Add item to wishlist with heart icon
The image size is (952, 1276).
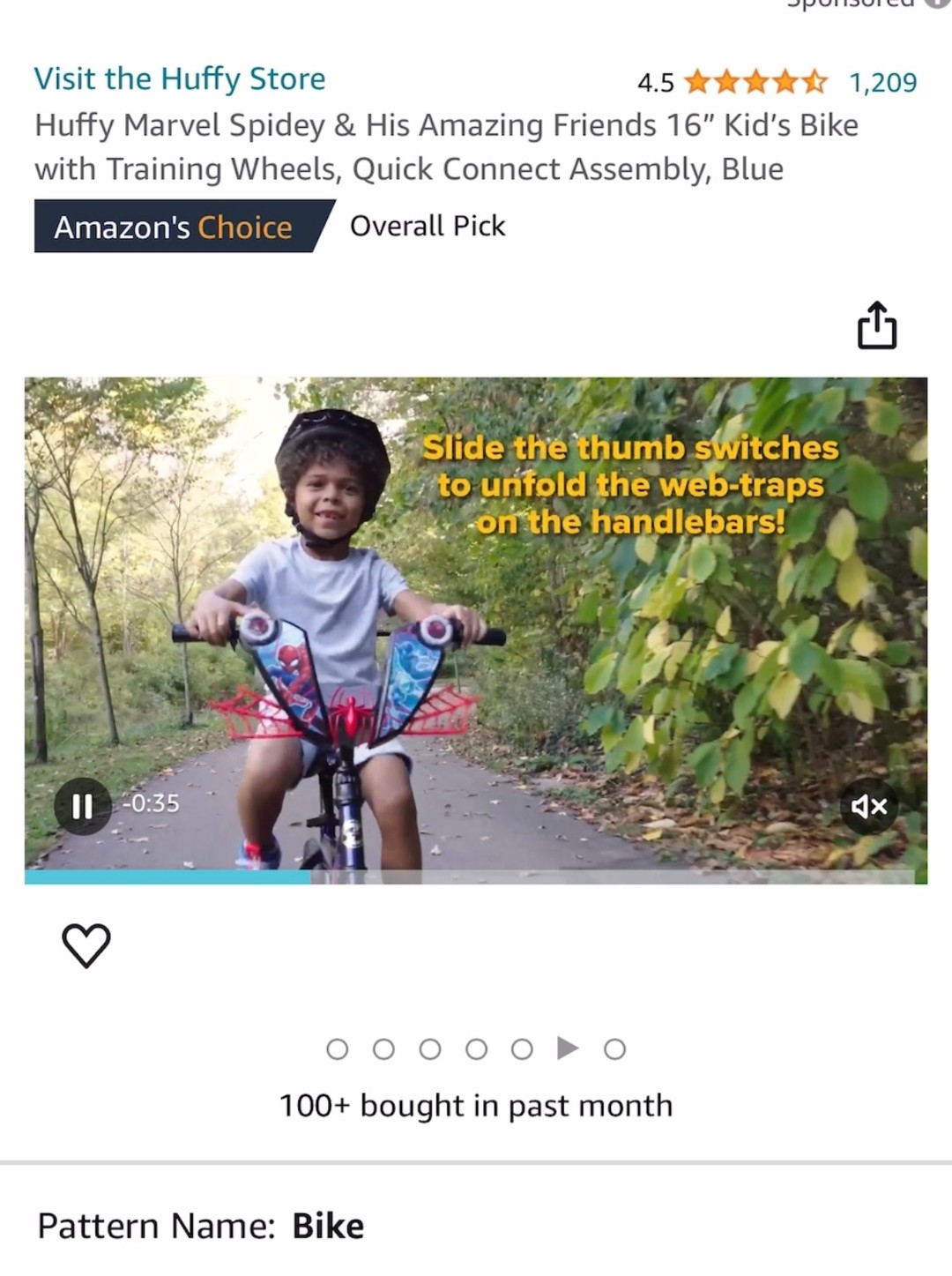pyautogui.click(x=86, y=945)
